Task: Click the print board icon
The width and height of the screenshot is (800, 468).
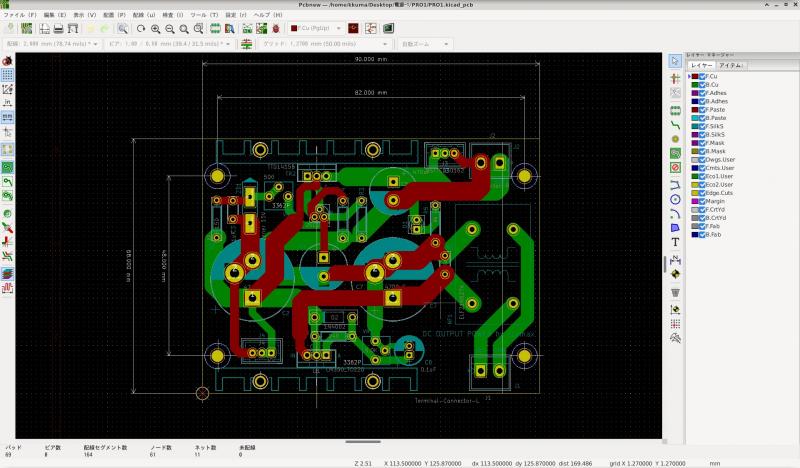Action: (59, 29)
